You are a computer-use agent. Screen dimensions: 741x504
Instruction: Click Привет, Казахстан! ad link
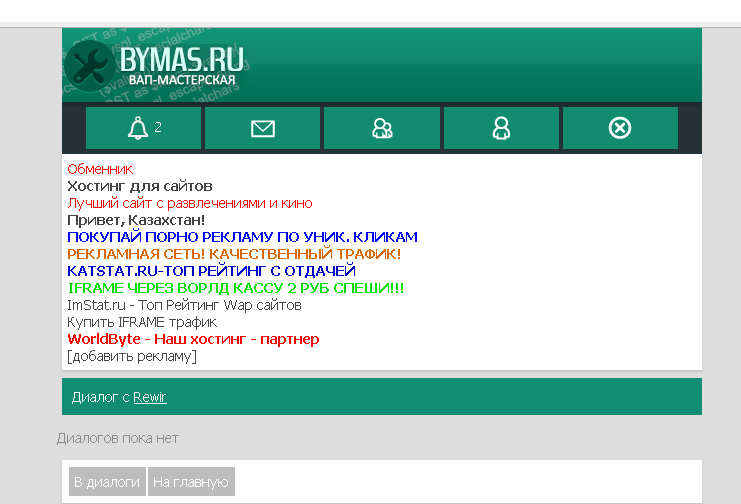click(136, 220)
